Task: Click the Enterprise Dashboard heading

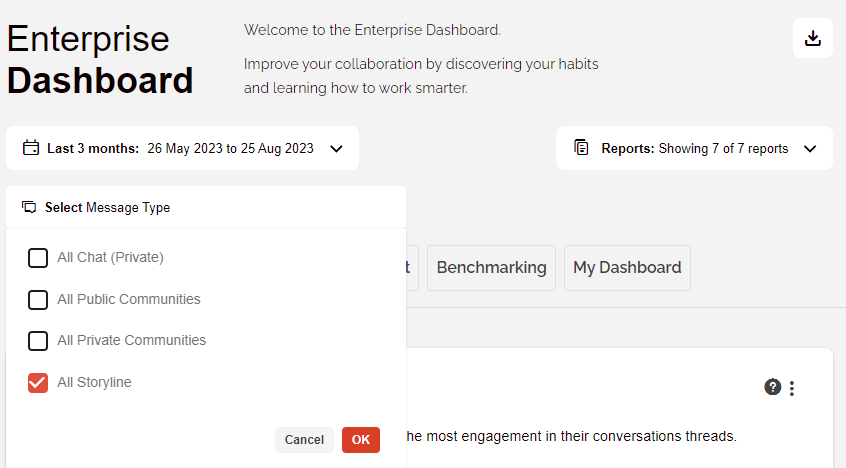Action: click(x=100, y=59)
